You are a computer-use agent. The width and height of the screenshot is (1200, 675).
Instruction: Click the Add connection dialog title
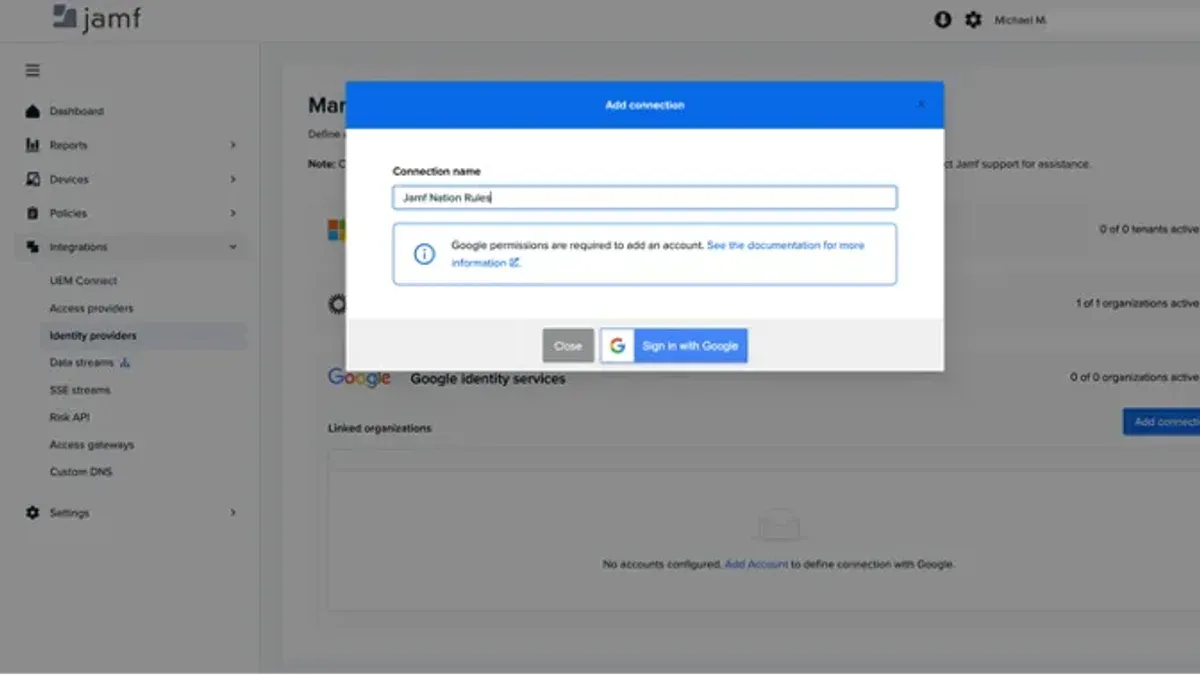(645, 105)
